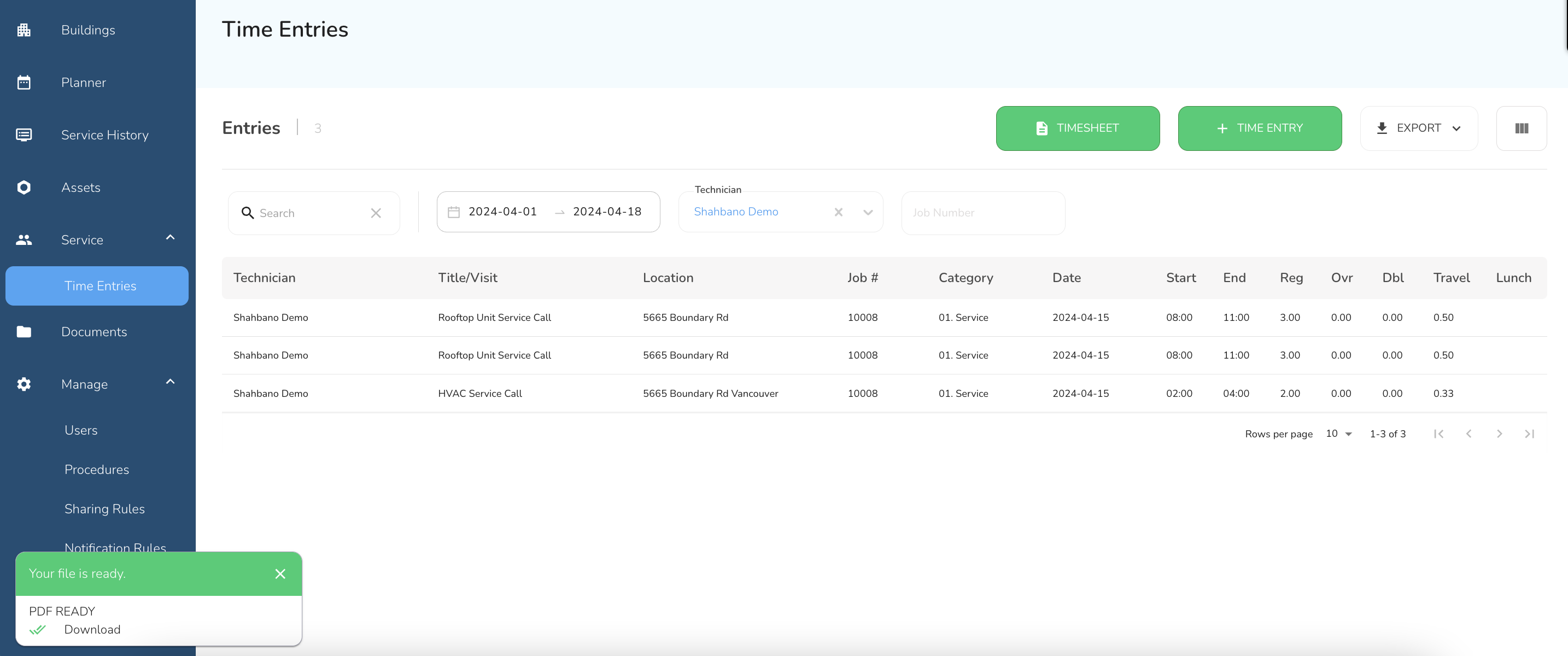Click the Title/Visit column header
This screenshot has height=656, width=1568.
pyautogui.click(x=467, y=278)
